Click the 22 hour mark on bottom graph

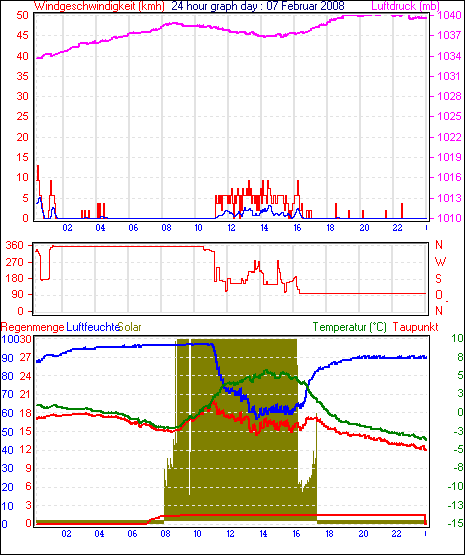point(396,533)
